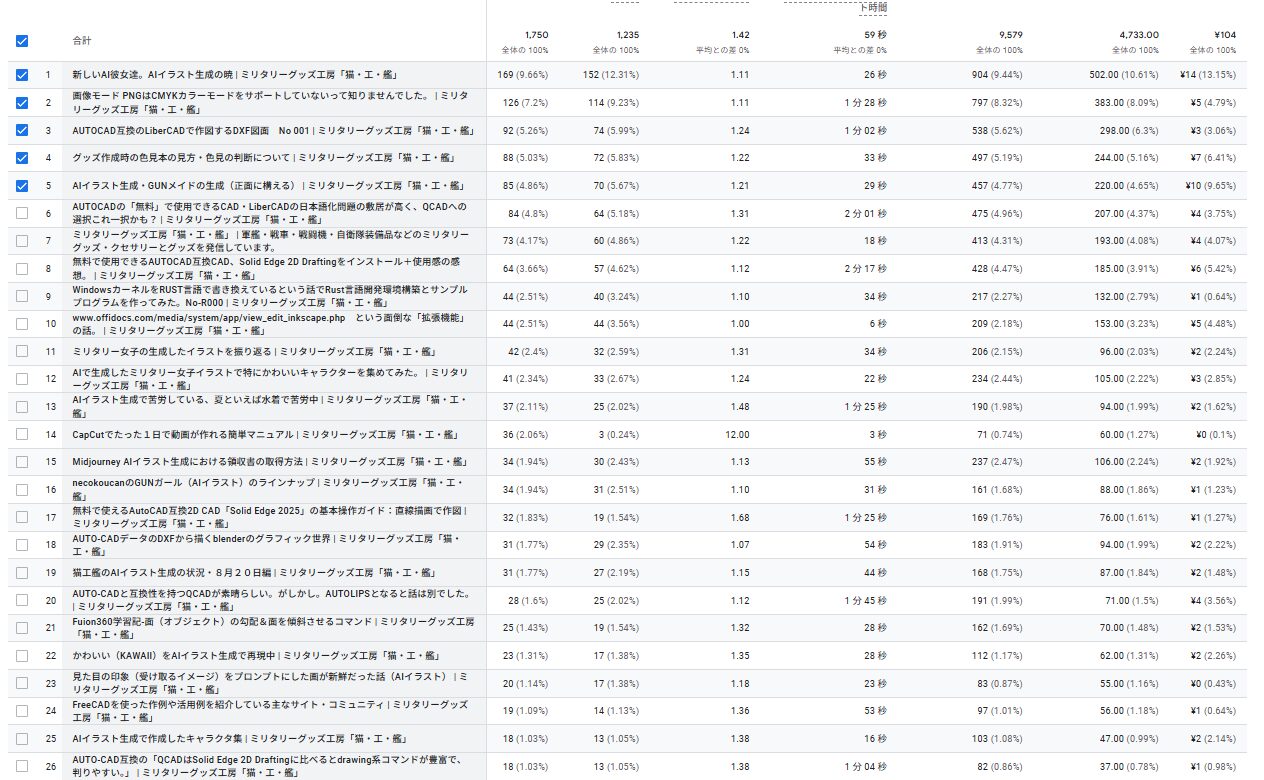
Task: Tick the row 25 キャラクタ集 checkbox
Action: point(22,739)
